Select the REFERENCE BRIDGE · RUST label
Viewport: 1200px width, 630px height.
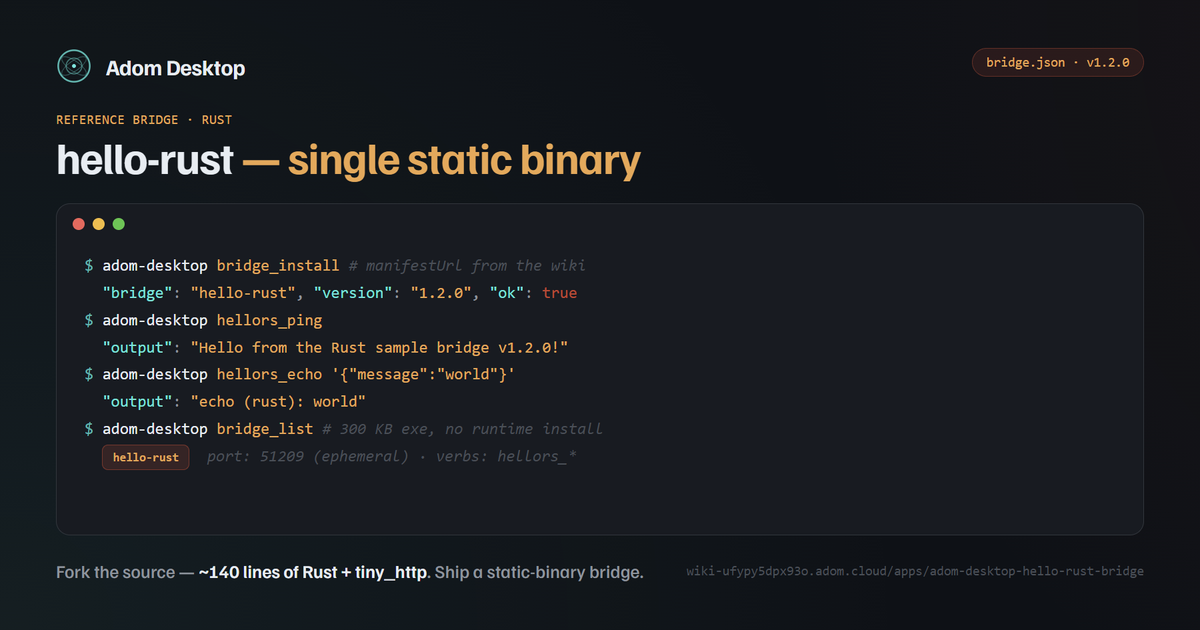144,120
